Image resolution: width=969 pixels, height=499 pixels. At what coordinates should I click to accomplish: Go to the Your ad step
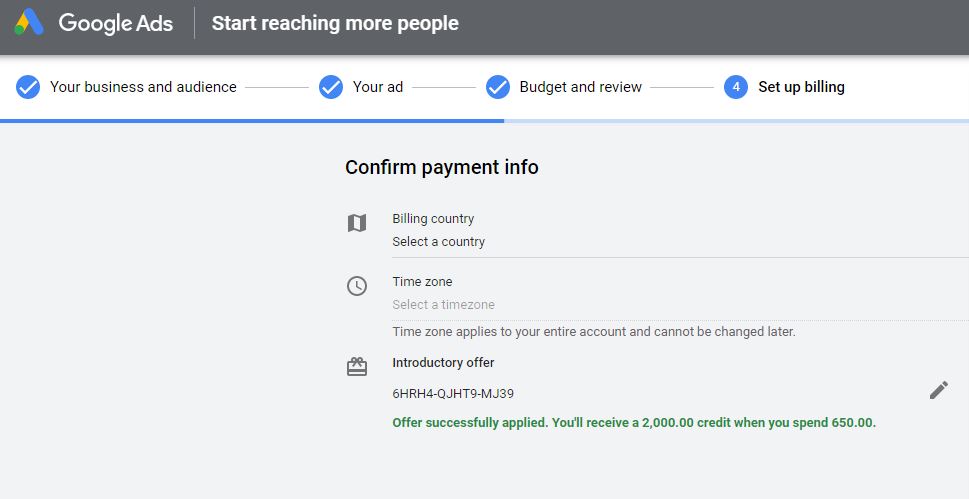[378, 87]
